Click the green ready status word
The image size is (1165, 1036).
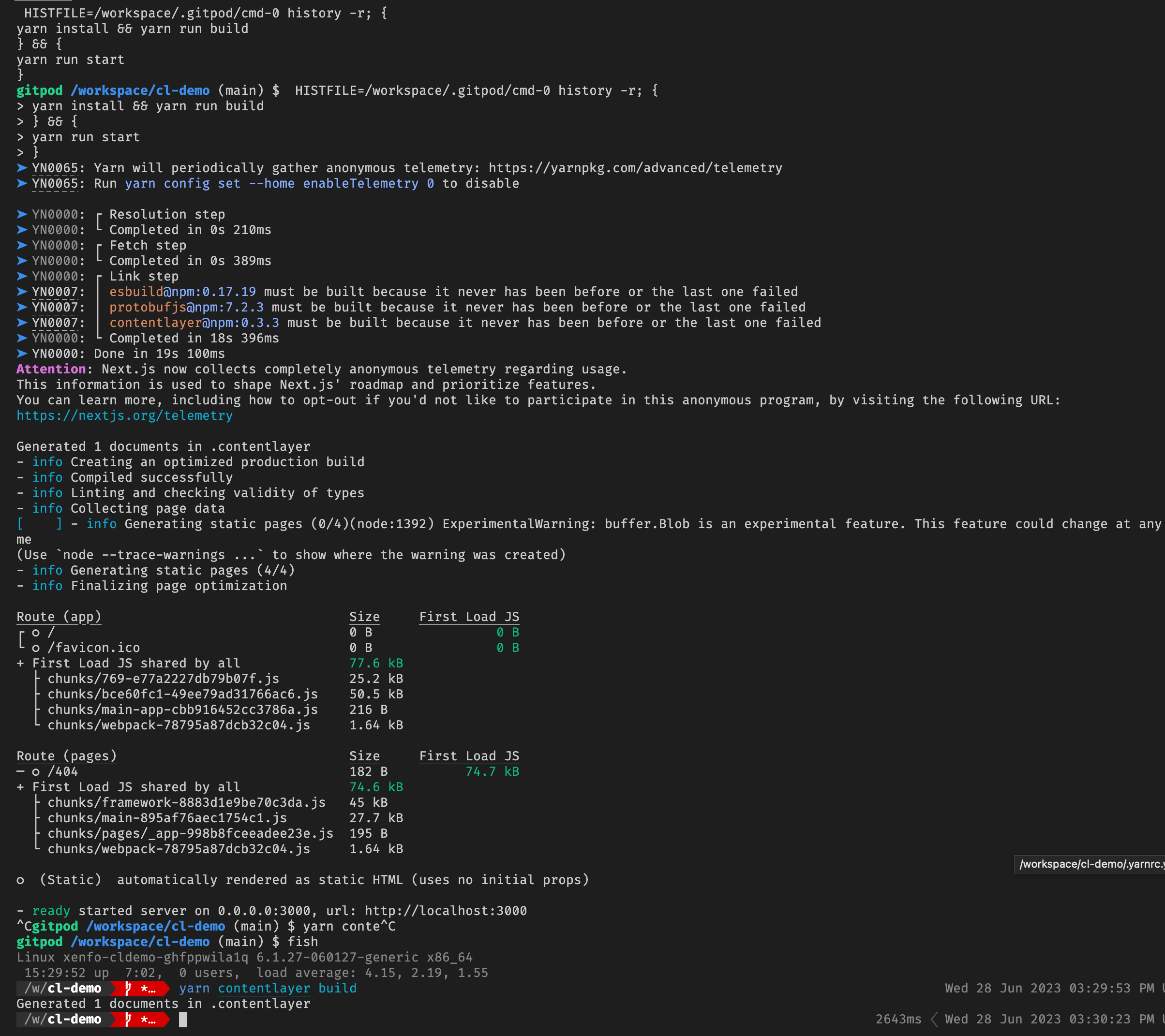(x=51, y=910)
